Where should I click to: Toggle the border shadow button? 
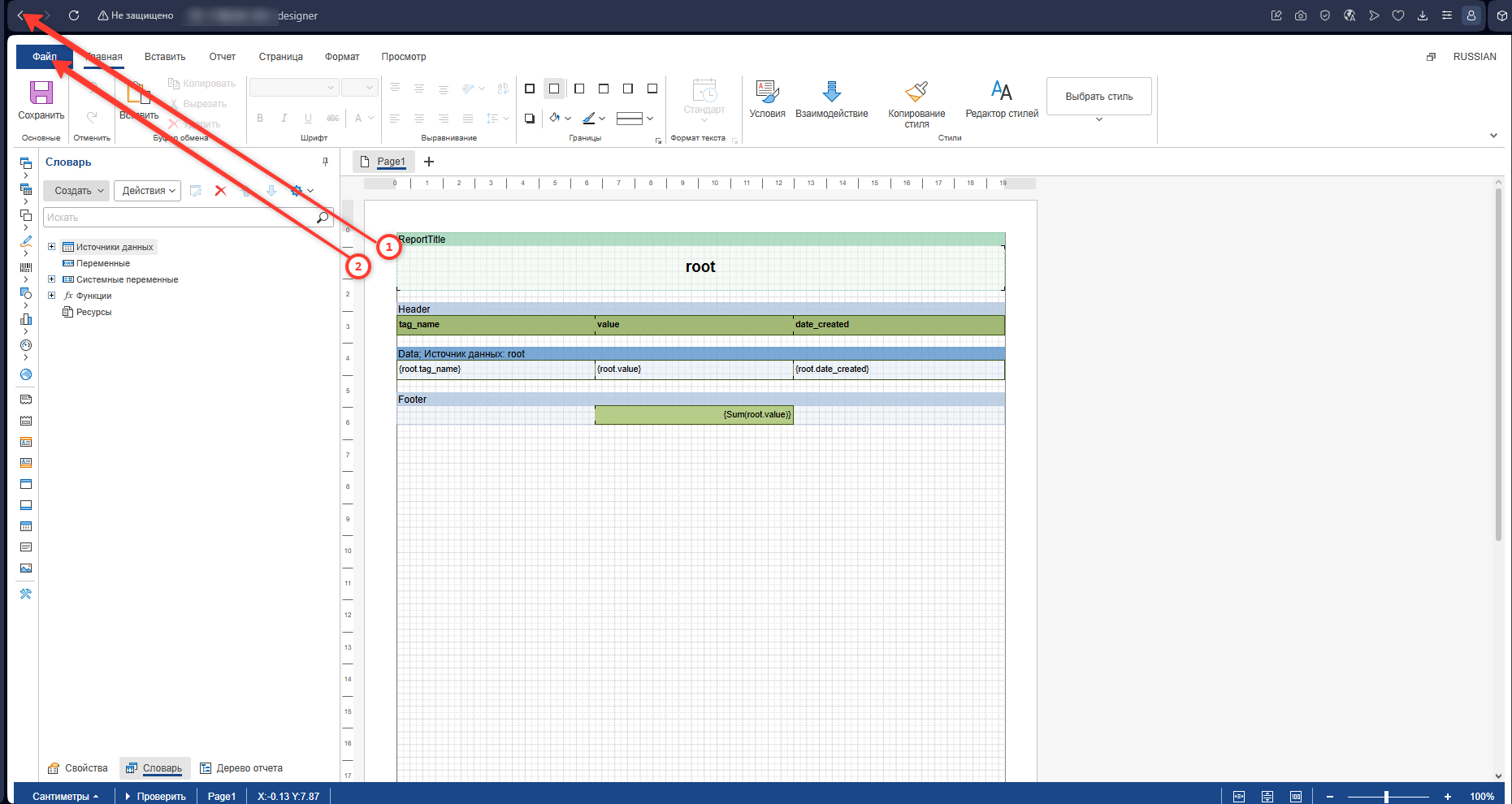pyautogui.click(x=530, y=119)
